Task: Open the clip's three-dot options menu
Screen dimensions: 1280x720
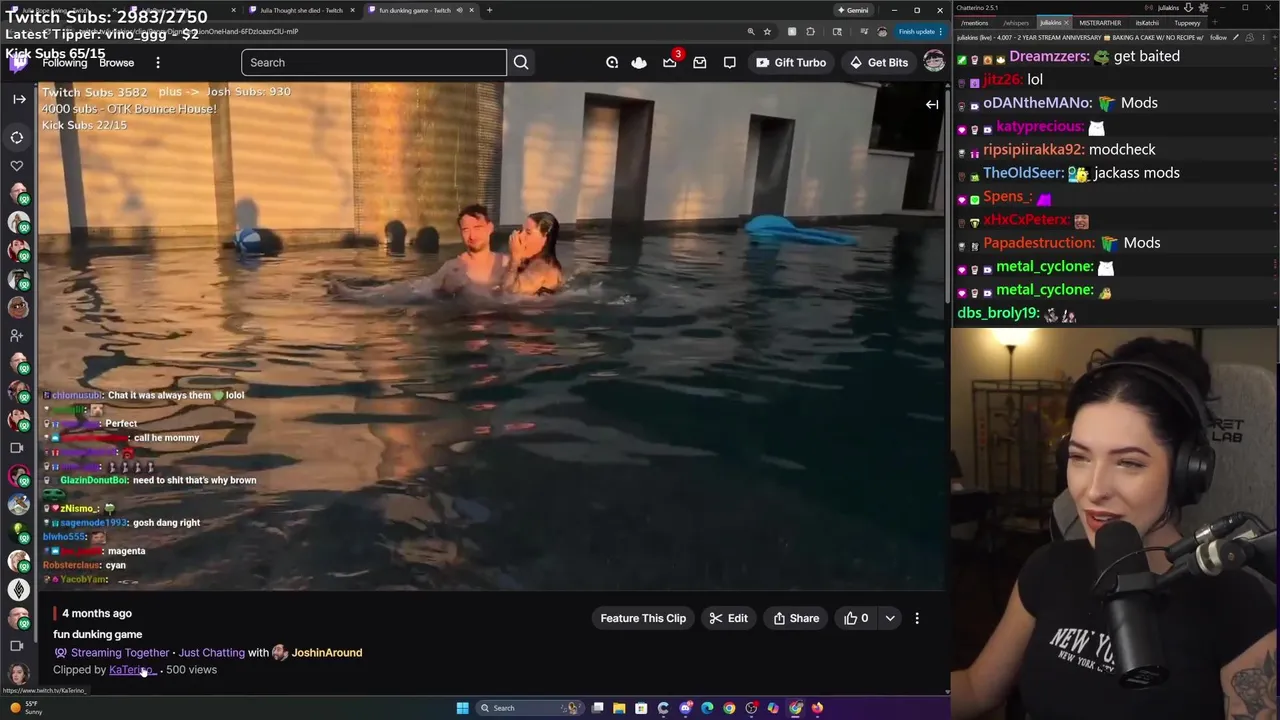Action: (917, 618)
